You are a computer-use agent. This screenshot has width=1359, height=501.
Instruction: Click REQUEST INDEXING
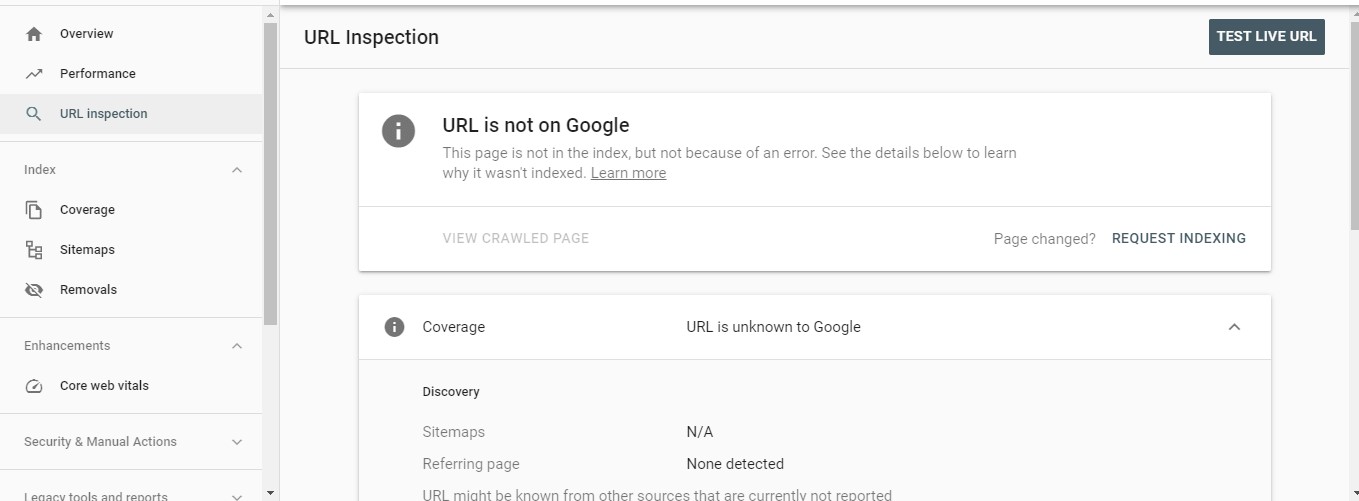pos(1179,239)
